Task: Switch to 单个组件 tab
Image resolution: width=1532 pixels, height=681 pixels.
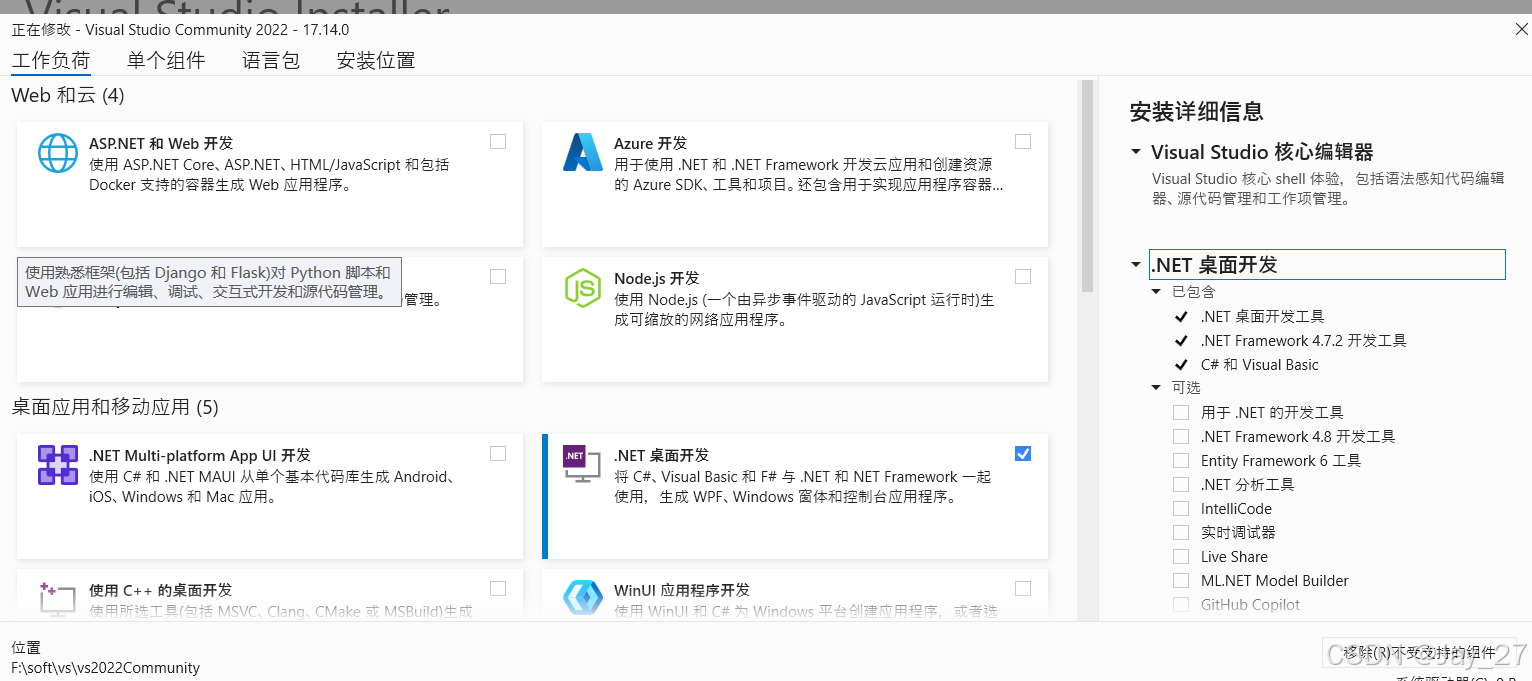Action: coord(166,60)
